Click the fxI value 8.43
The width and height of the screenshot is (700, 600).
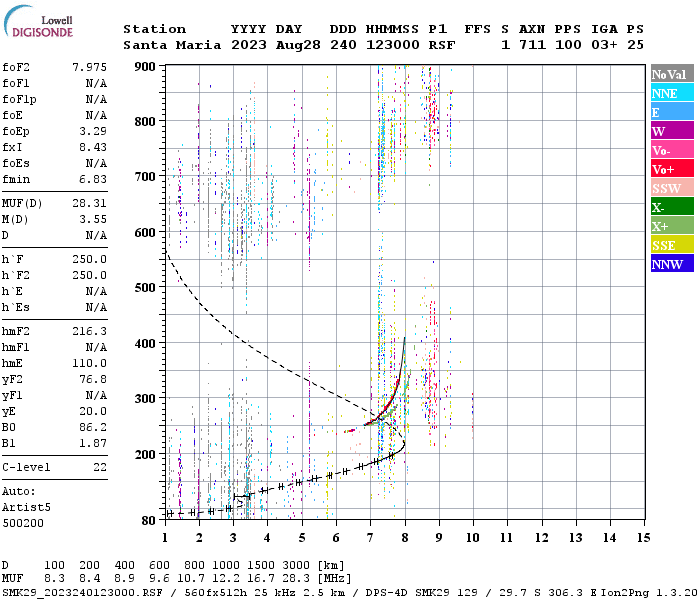(93, 147)
